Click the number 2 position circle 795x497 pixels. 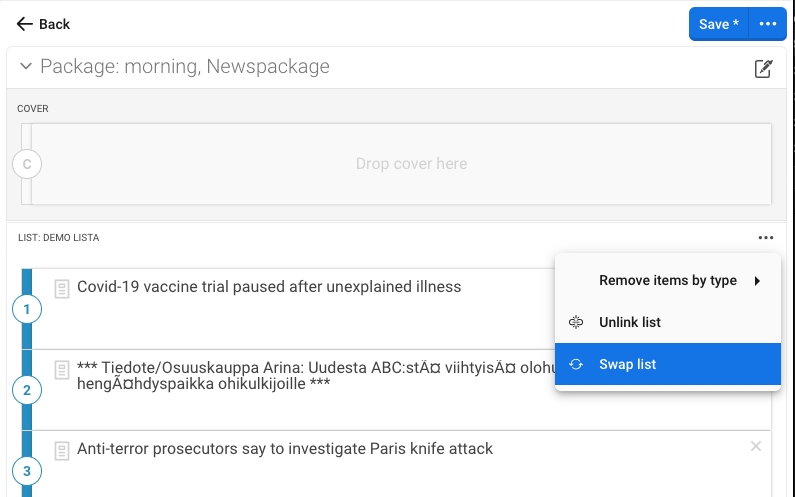27,390
